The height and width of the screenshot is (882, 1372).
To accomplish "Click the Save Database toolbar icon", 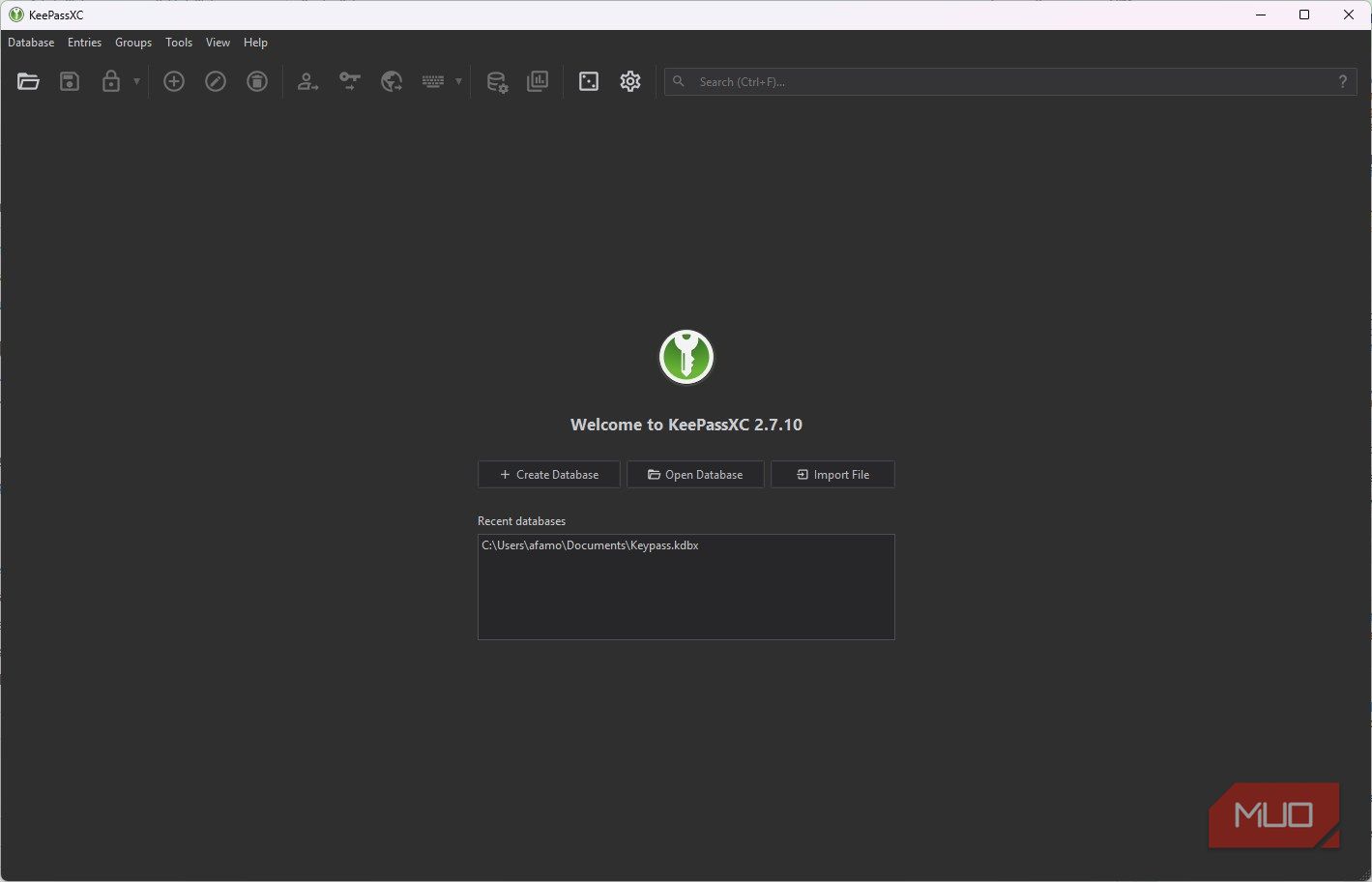I will coord(70,82).
